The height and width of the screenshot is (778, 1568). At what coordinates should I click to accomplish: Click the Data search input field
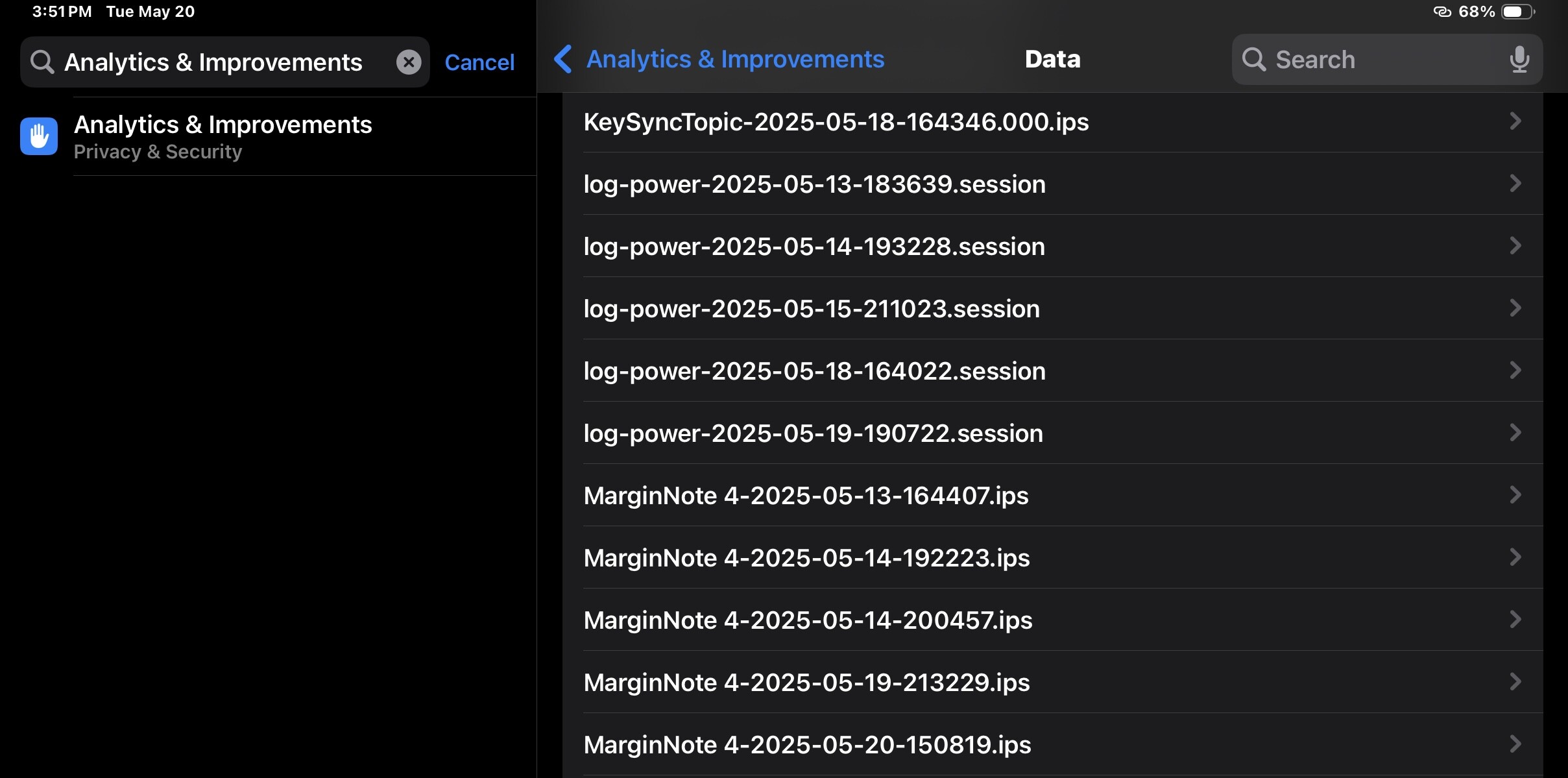click(1382, 60)
